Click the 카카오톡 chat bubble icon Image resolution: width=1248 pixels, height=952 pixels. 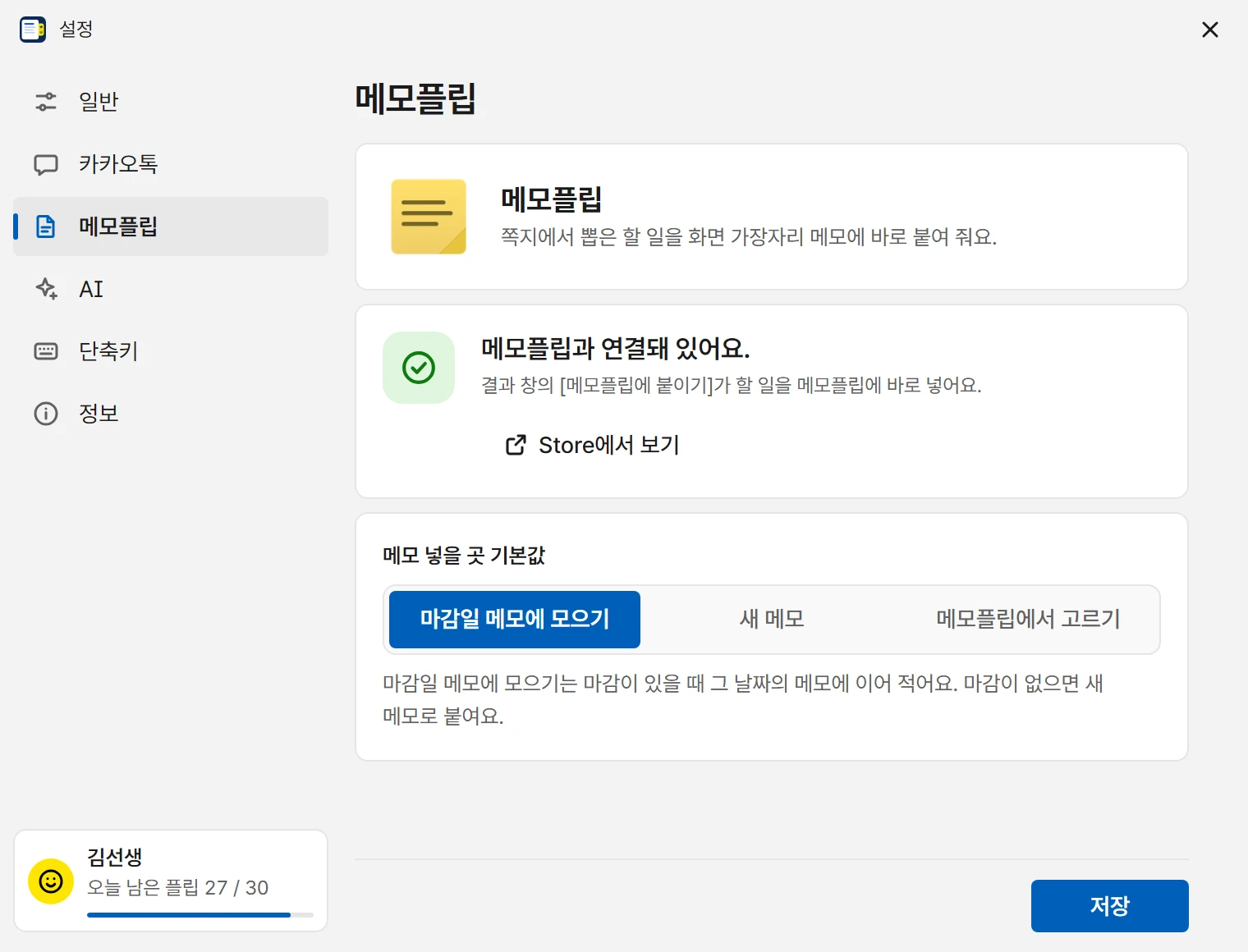click(x=46, y=164)
